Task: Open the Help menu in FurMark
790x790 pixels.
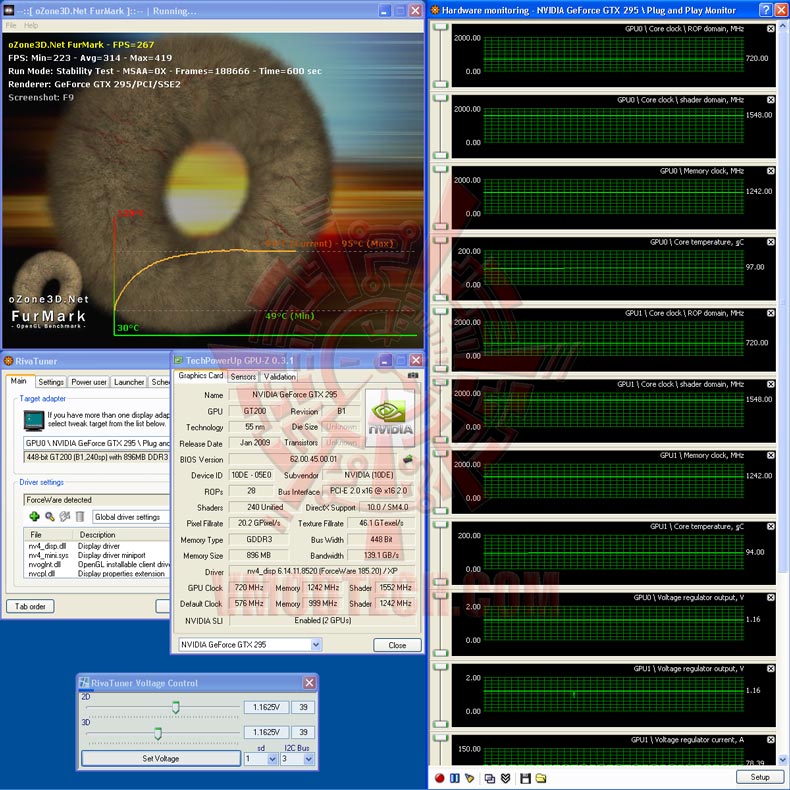Action: pos(31,25)
